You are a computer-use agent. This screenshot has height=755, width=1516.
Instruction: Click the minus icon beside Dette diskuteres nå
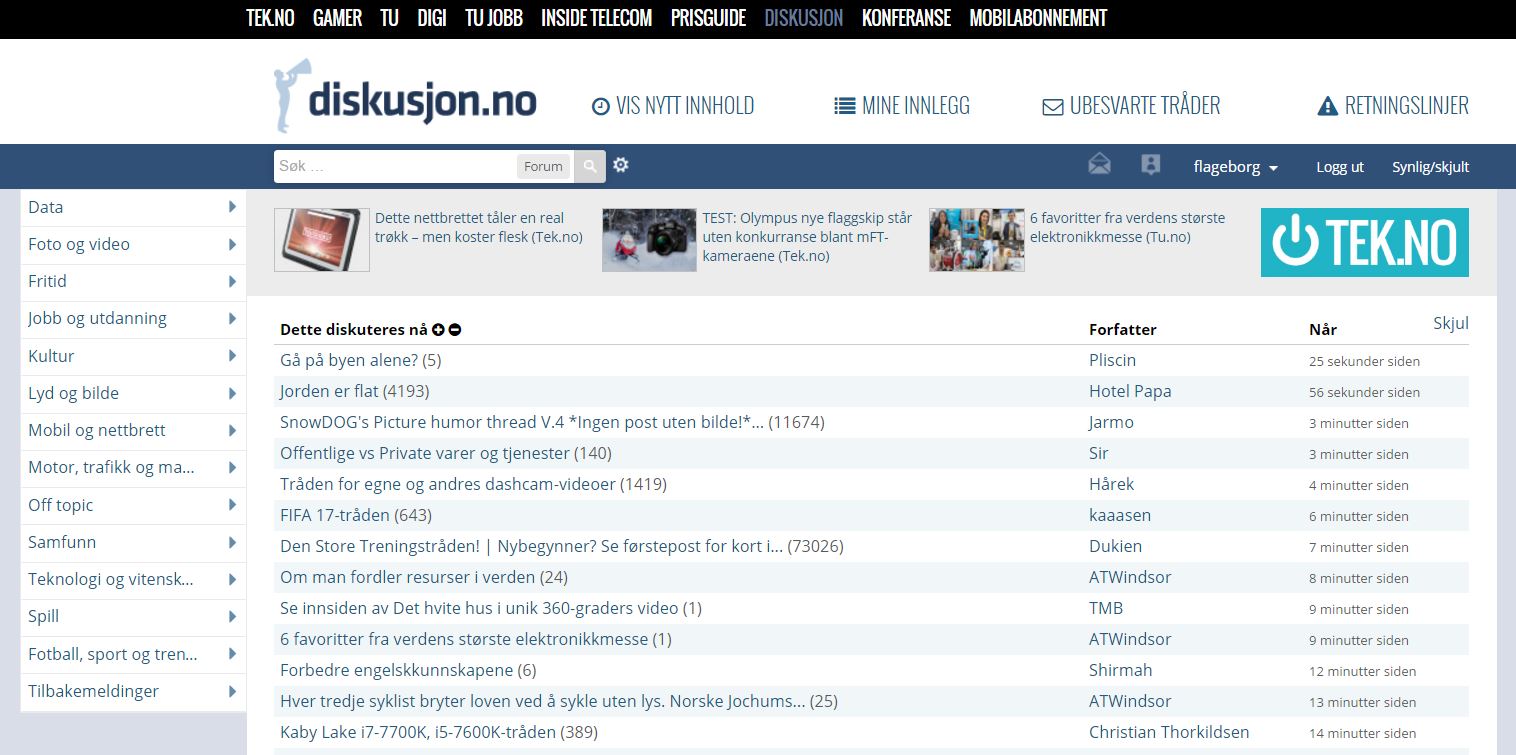[x=455, y=330]
